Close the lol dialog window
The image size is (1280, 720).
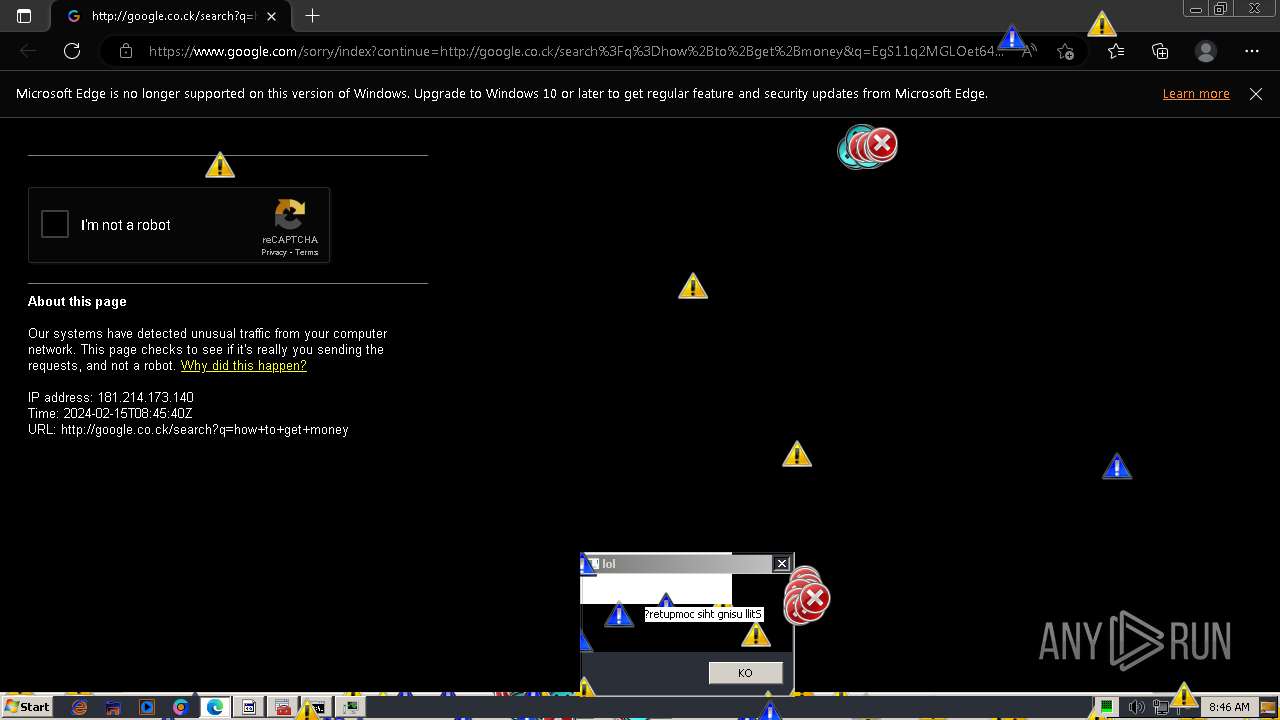[x=782, y=564]
